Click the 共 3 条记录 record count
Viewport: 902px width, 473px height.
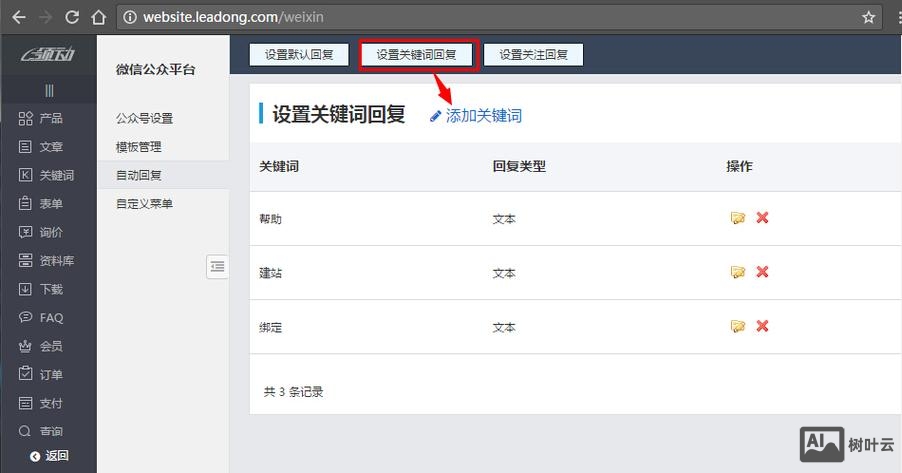point(293,392)
